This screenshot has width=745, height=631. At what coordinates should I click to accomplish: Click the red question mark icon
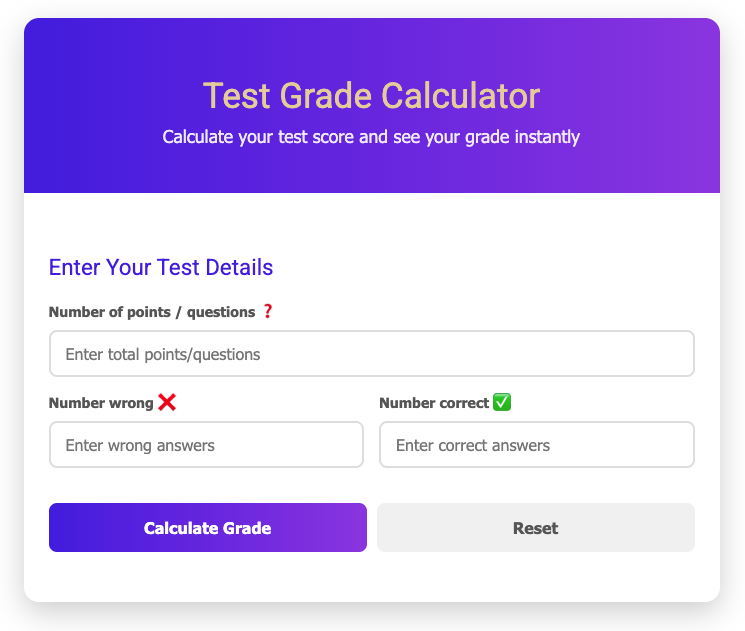click(x=267, y=312)
